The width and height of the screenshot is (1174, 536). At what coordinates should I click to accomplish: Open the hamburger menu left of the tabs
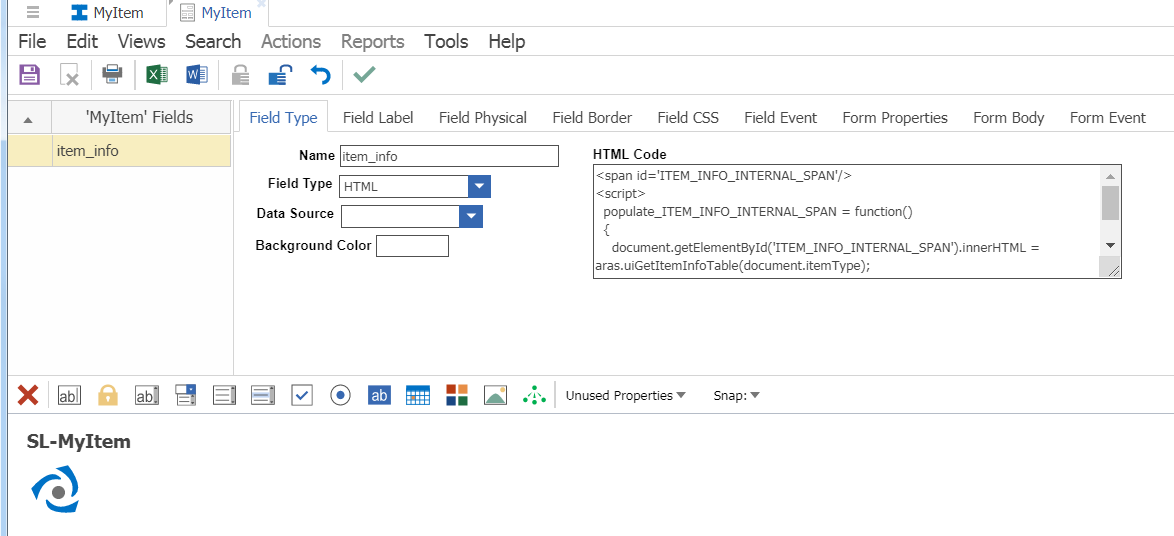click(x=33, y=12)
